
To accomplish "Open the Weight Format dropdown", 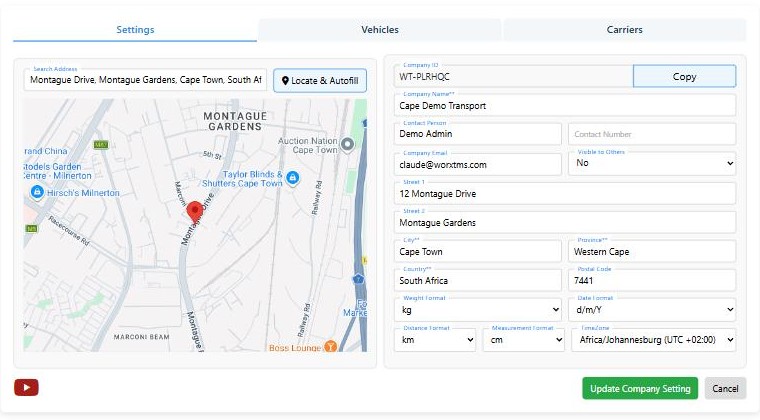I will [x=478, y=310].
